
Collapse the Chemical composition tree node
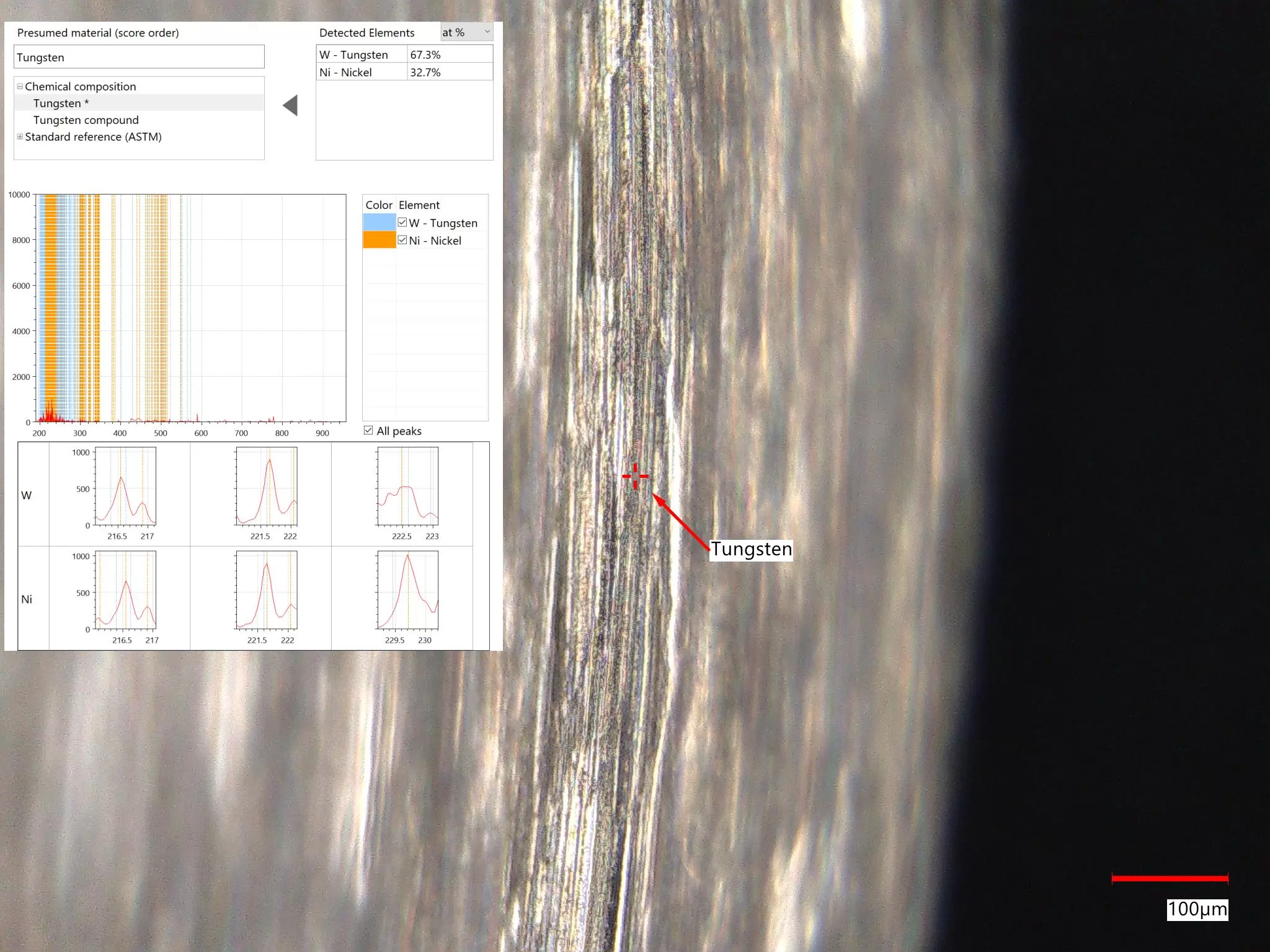tap(20, 86)
